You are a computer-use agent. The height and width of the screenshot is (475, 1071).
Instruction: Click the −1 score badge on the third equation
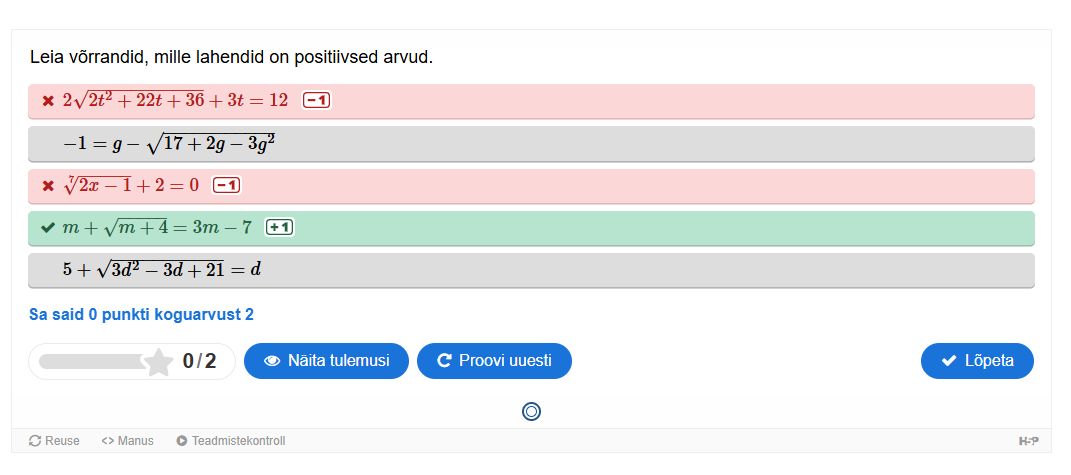(226, 186)
